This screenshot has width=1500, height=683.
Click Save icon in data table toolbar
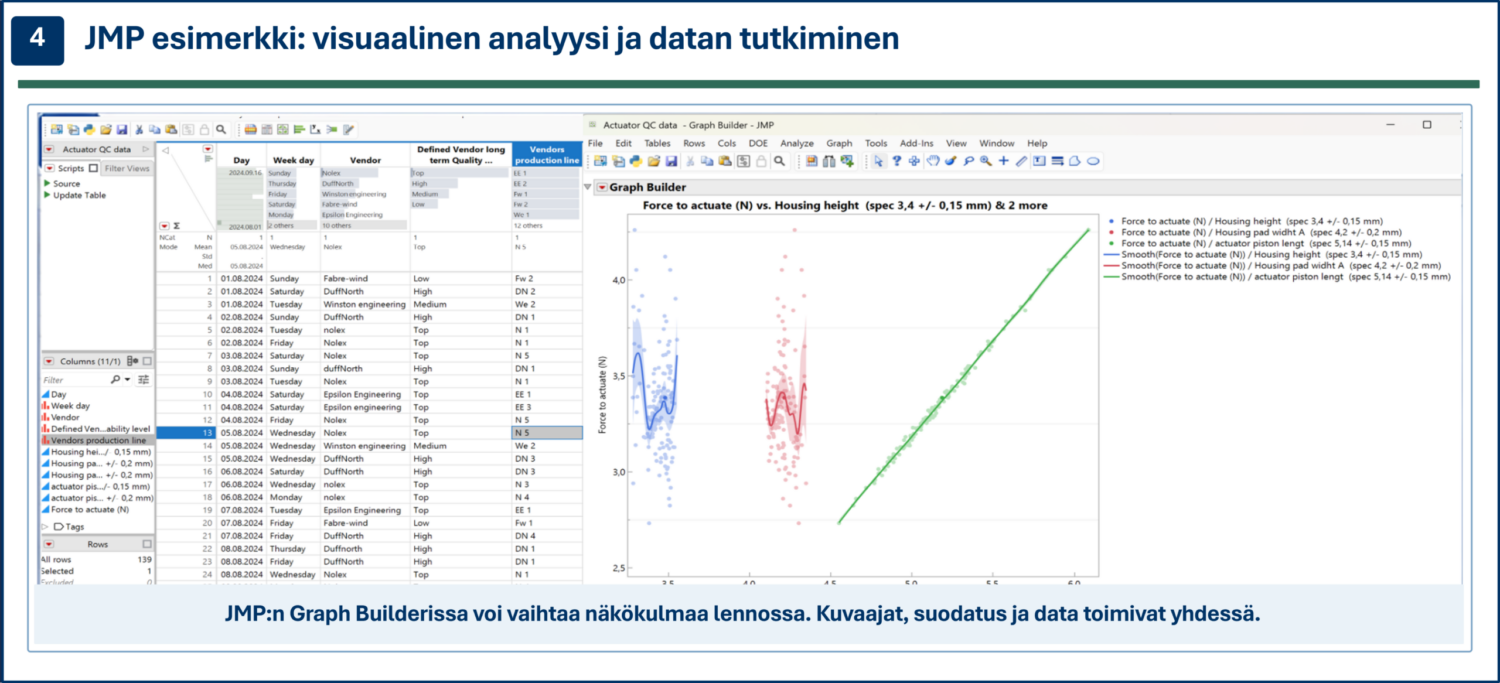pos(122,129)
